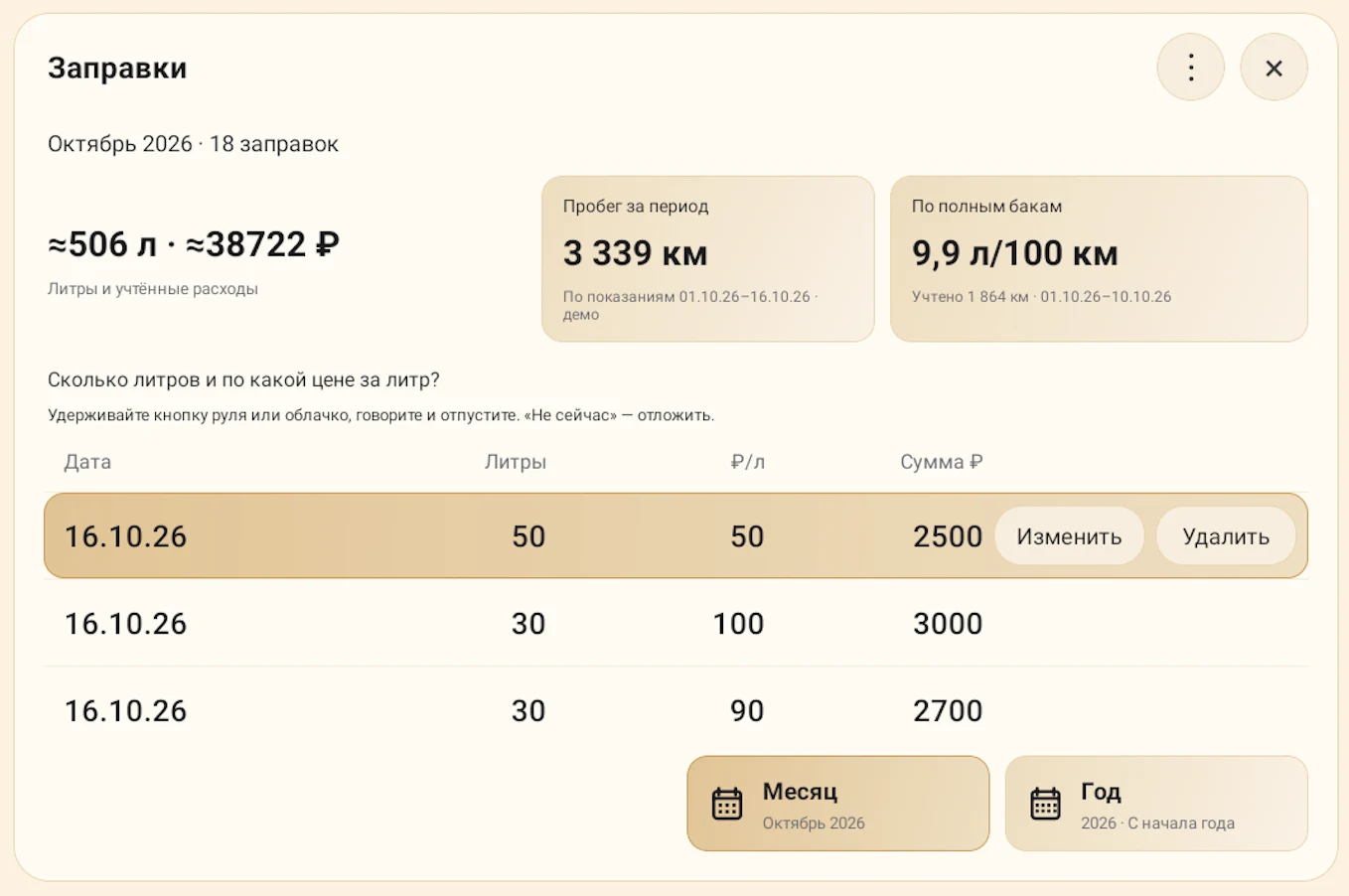Click the Октябрь 2026 · 18 заправок subtitle
The image size is (1349, 896).
pyautogui.click(x=193, y=144)
